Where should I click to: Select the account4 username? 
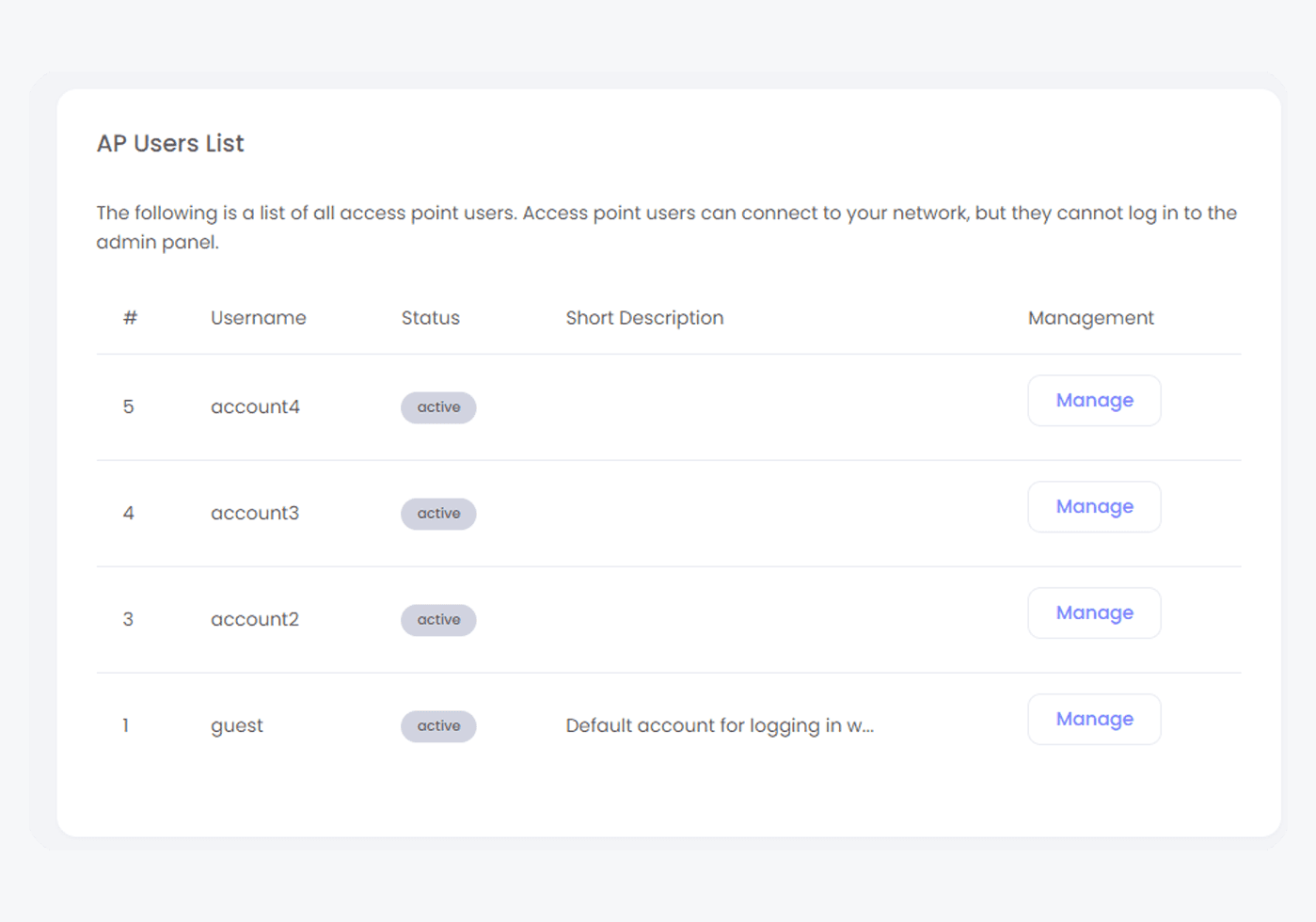[255, 407]
